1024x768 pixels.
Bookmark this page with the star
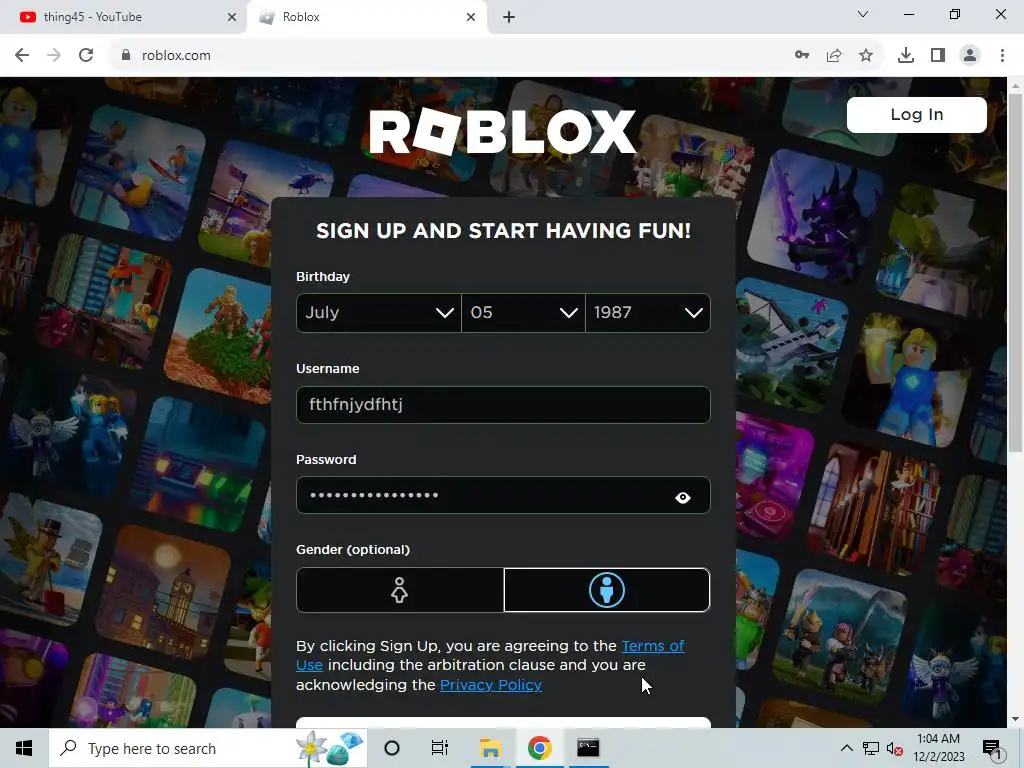866,56
